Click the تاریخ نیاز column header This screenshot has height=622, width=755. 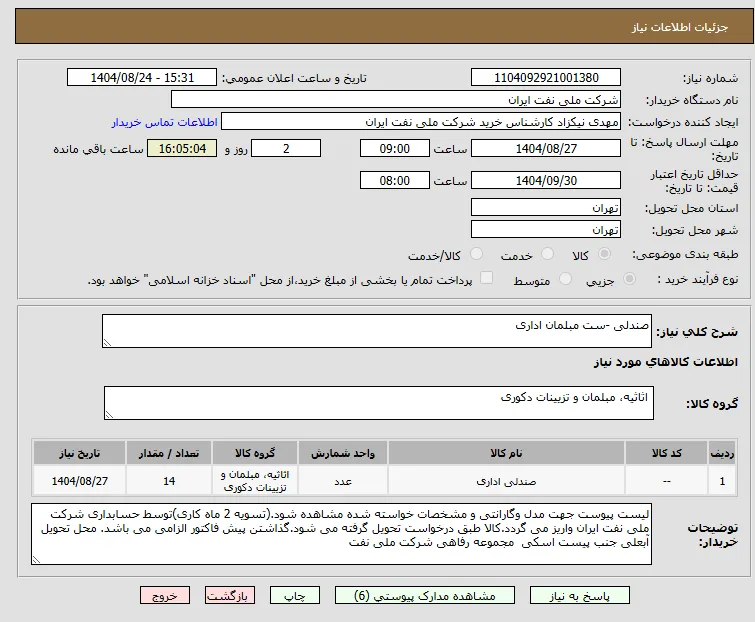click(x=79, y=453)
